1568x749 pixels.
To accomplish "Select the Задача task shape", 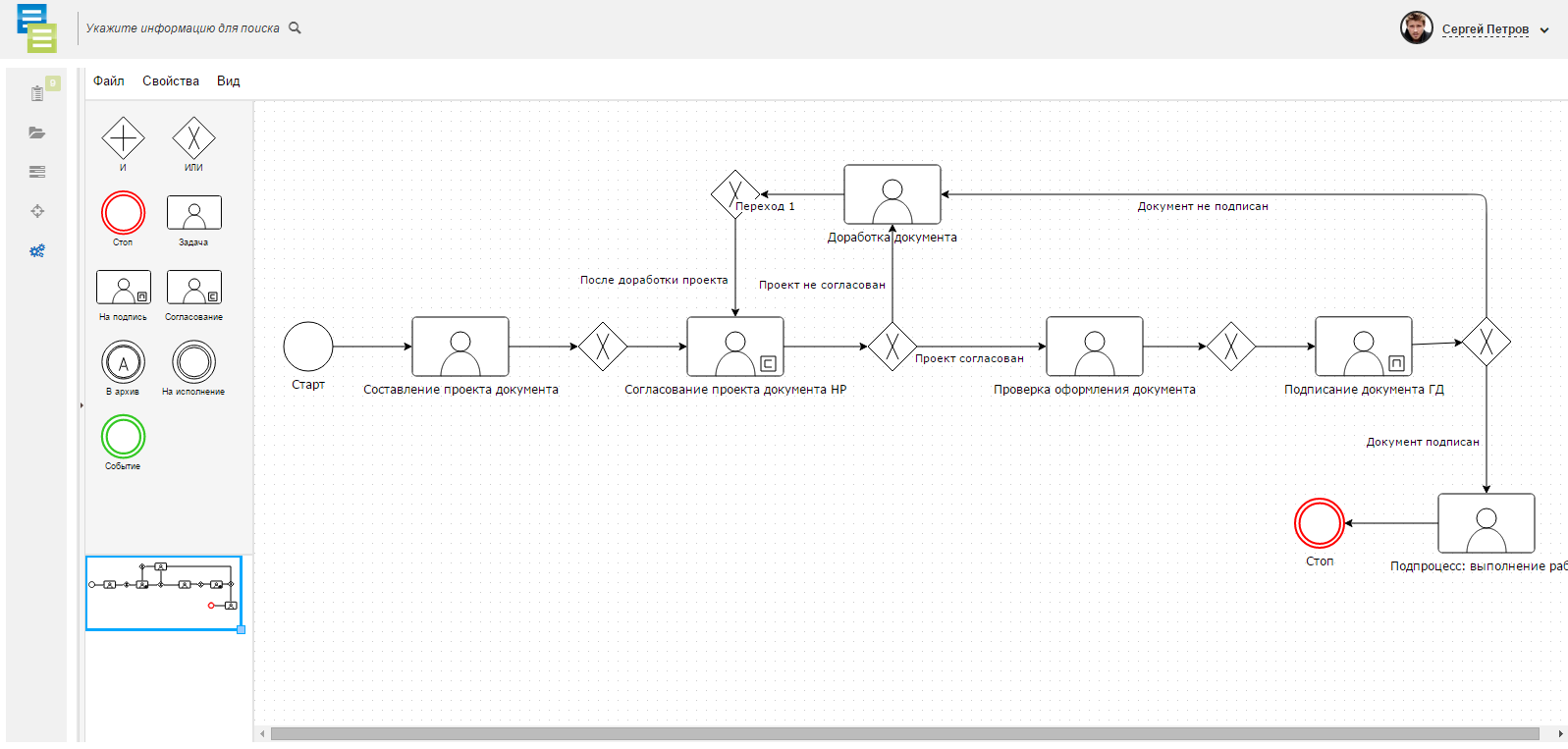I will coord(193,213).
